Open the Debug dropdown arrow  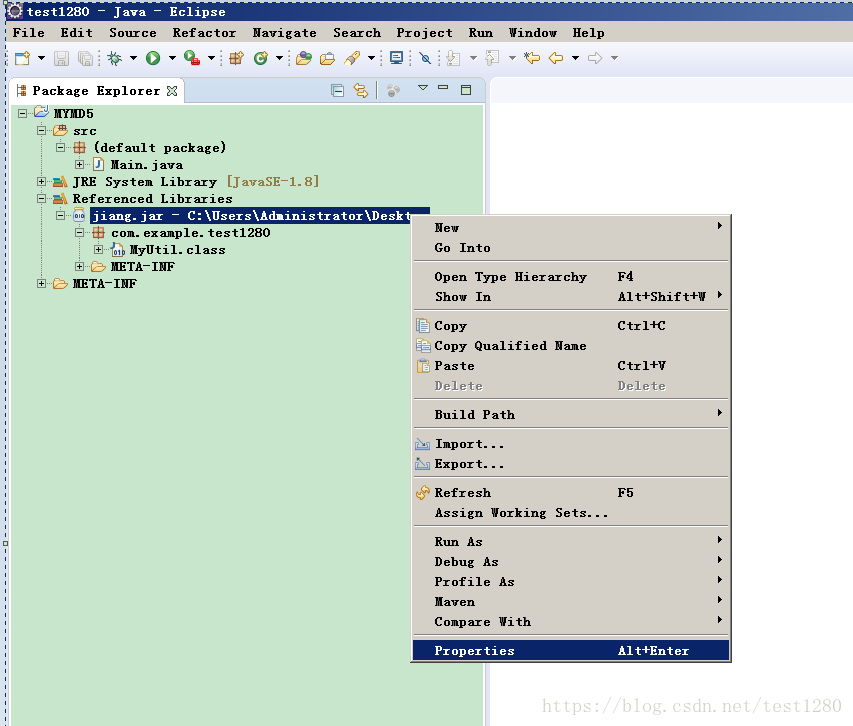[x=133, y=58]
